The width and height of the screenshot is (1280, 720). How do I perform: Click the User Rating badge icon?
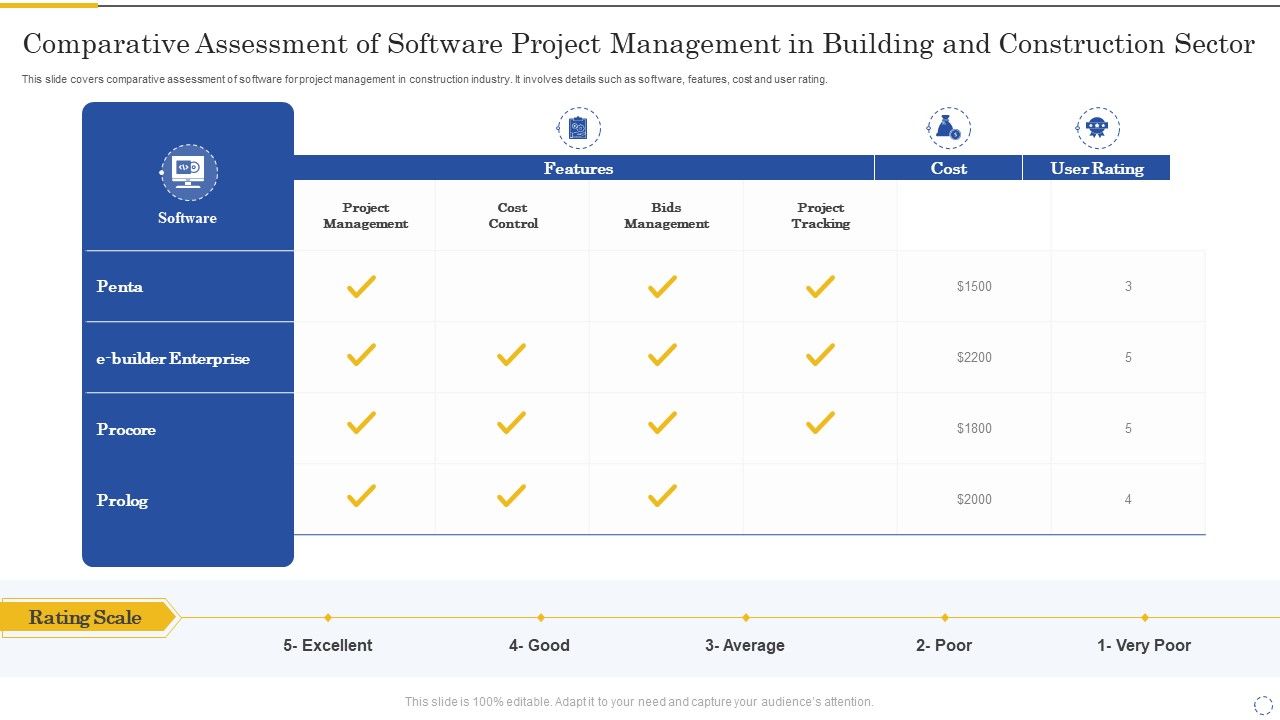coord(1097,128)
